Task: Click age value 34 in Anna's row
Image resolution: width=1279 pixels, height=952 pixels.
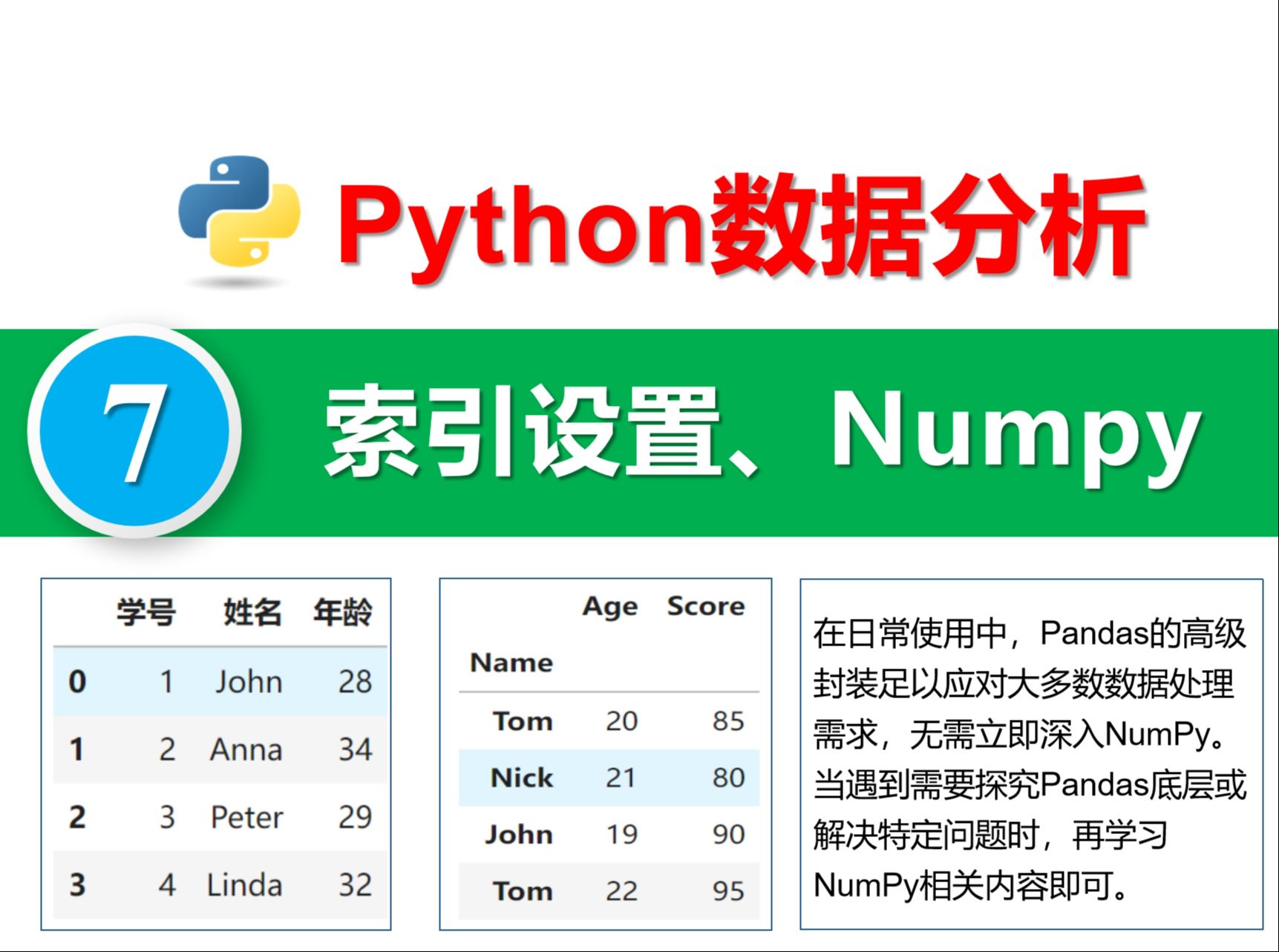Action: click(355, 749)
